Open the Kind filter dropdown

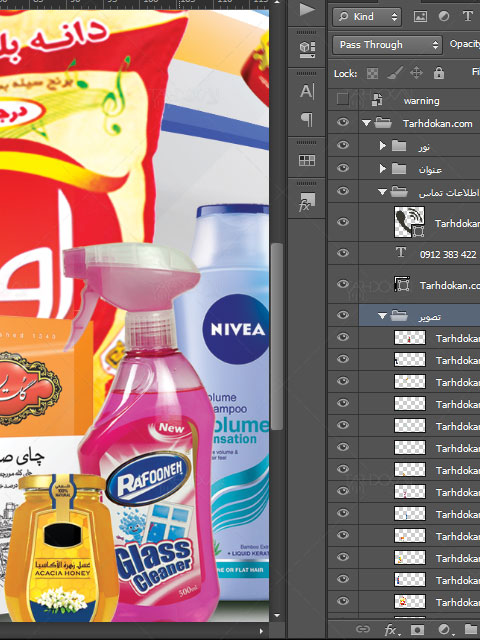[367, 17]
